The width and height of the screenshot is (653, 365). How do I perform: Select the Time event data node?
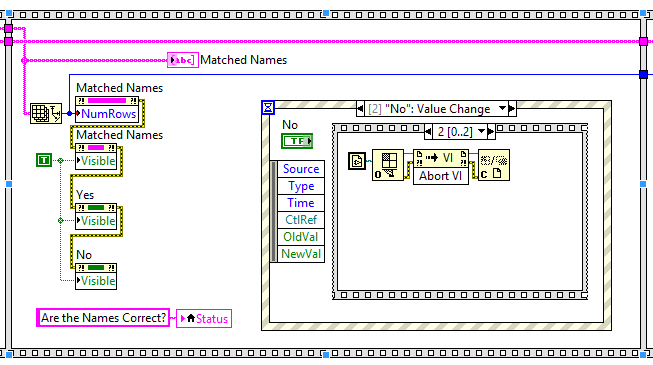coord(301,203)
